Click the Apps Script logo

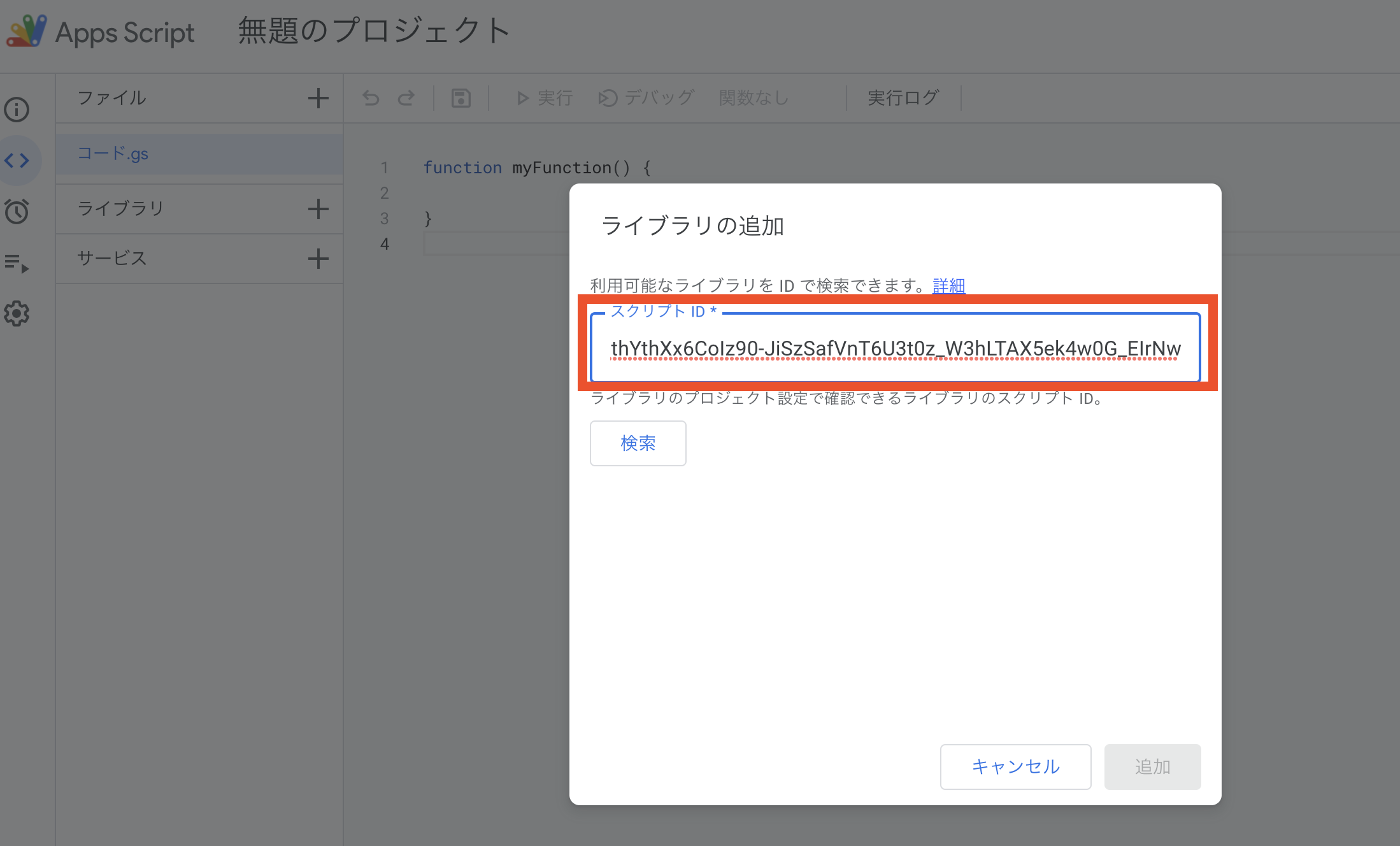[x=27, y=31]
